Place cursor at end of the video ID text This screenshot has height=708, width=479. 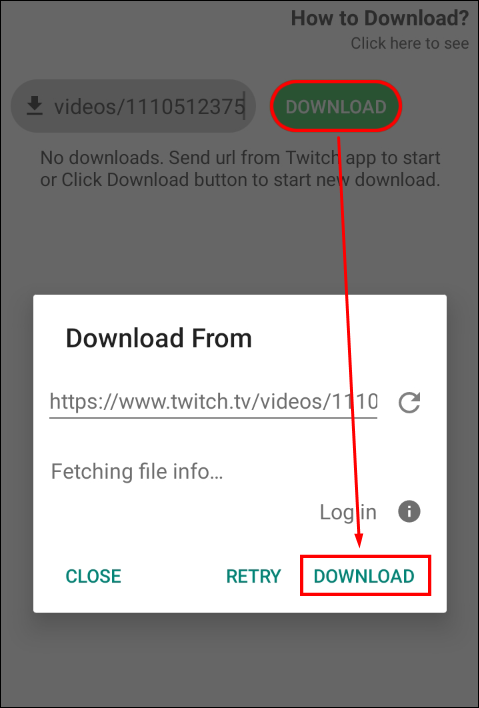point(244,107)
